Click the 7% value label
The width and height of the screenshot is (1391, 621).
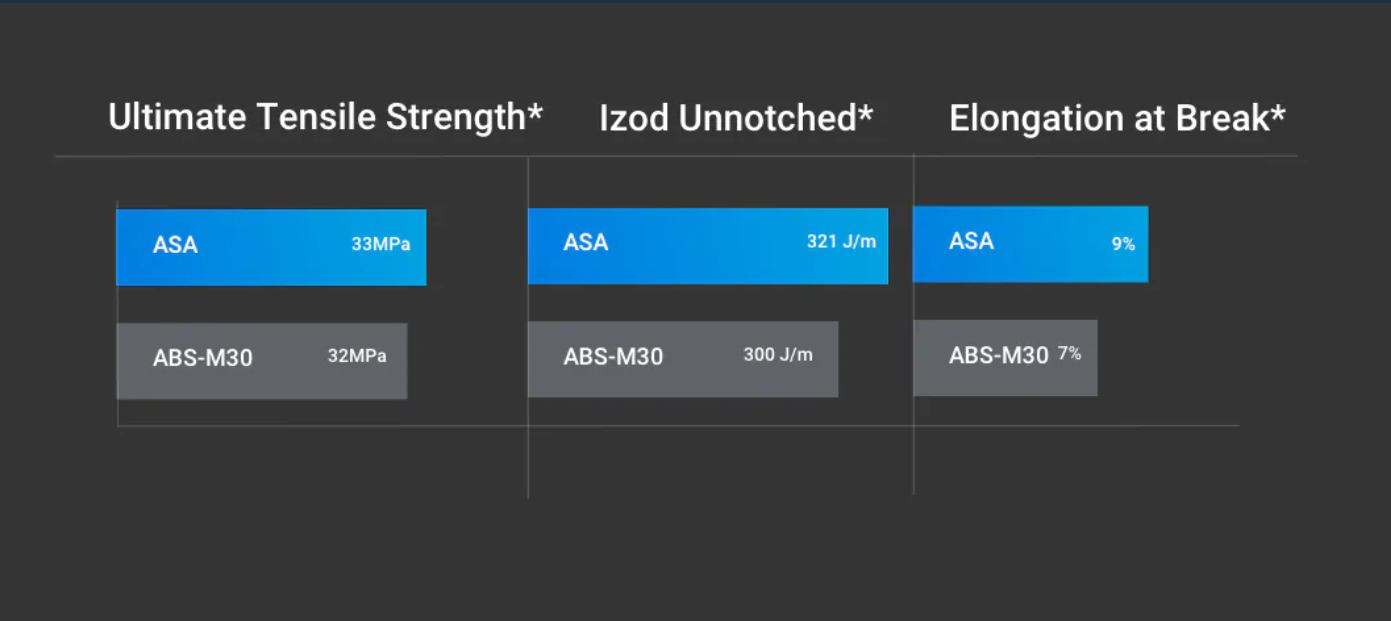click(1070, 354)
